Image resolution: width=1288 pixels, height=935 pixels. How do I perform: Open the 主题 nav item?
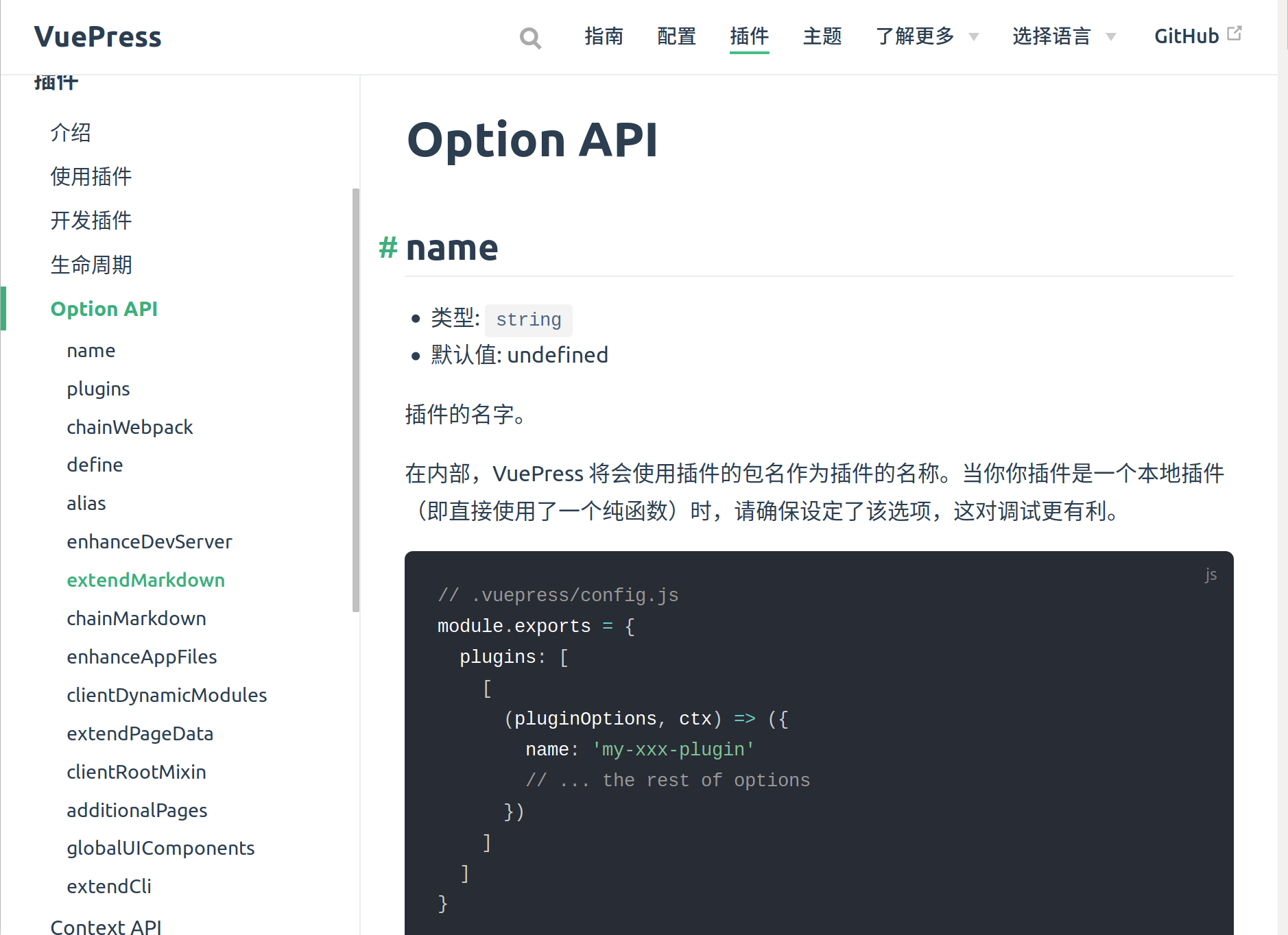tap(822, 36)
